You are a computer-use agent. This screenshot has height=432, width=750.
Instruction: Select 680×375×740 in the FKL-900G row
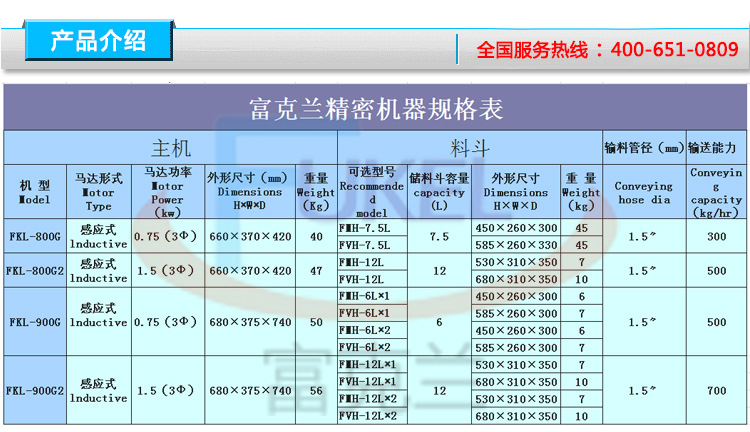[x=250, y=322]
